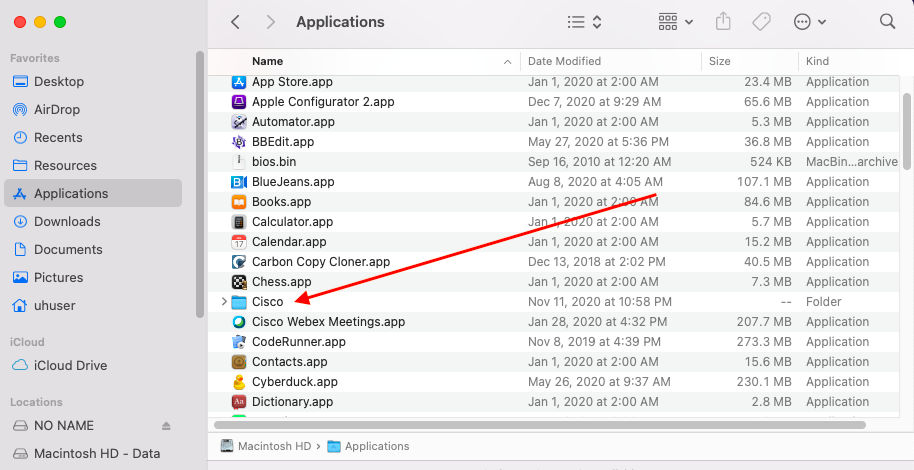Click the Search magnifier icon in toolbar
Screen dimensions: 914x470
887,22
